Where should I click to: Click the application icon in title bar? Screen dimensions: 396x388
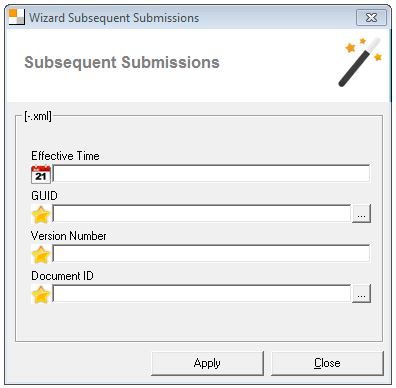pyautogui.click(x=16, y=17)
